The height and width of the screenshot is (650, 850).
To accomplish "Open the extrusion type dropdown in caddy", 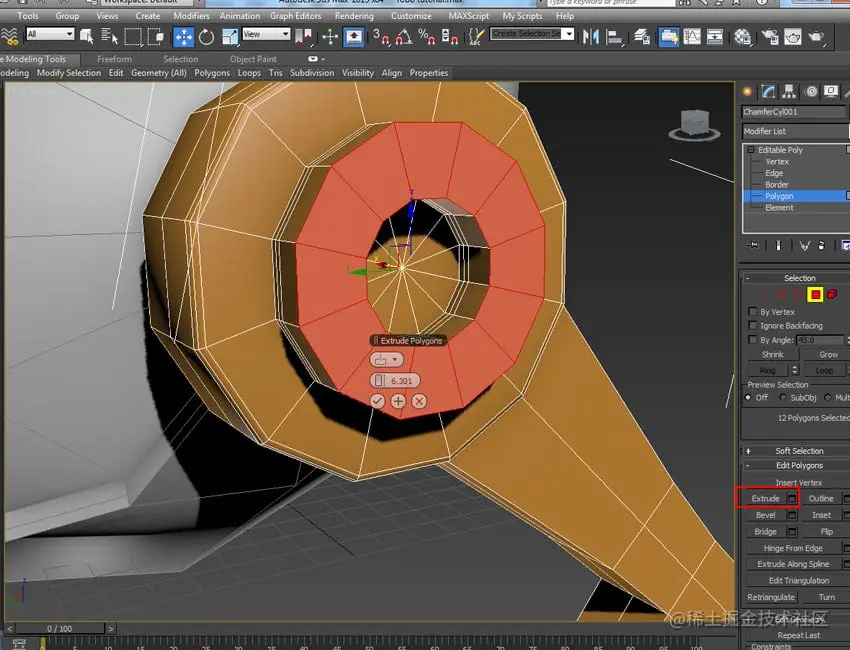I will coord(386,359).
